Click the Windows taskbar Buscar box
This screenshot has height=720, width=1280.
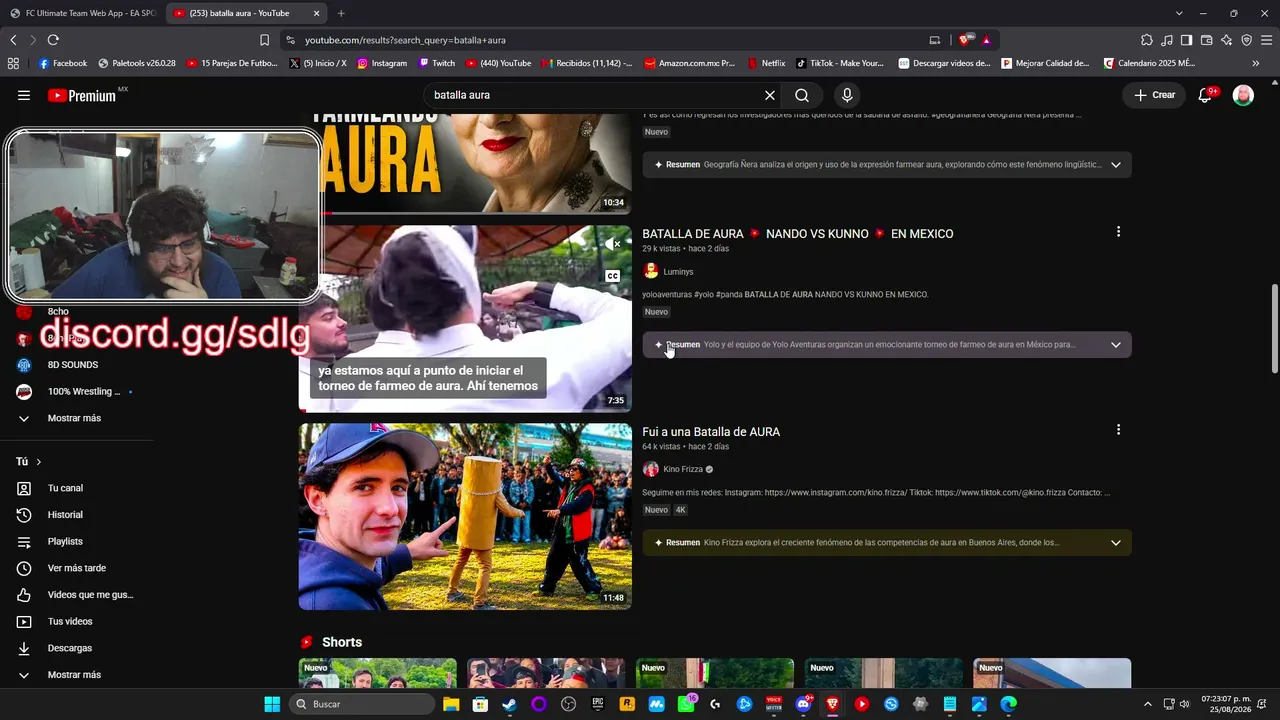pyautogui.click(x=362, y=704)
